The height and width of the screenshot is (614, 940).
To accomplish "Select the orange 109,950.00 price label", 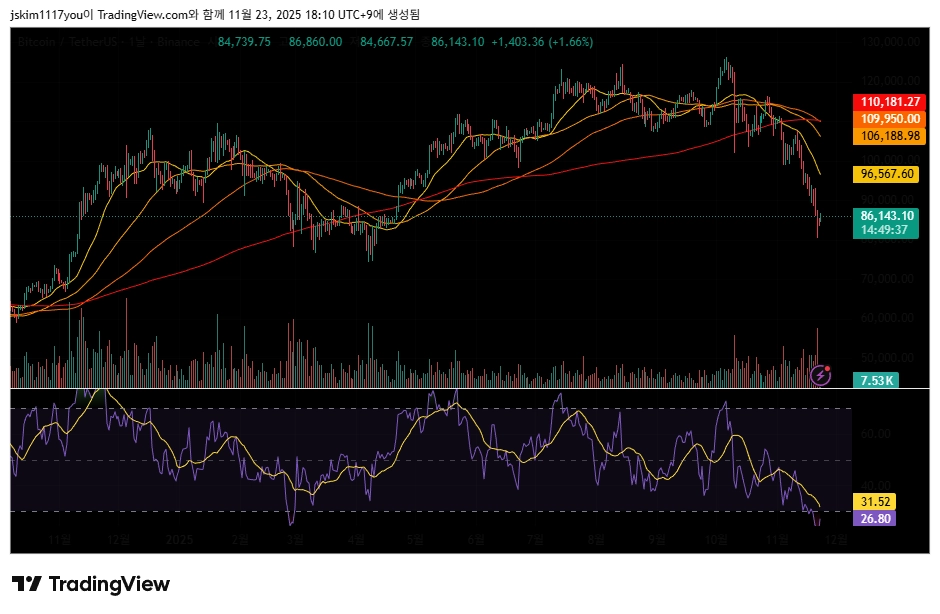I will (890, 119).
